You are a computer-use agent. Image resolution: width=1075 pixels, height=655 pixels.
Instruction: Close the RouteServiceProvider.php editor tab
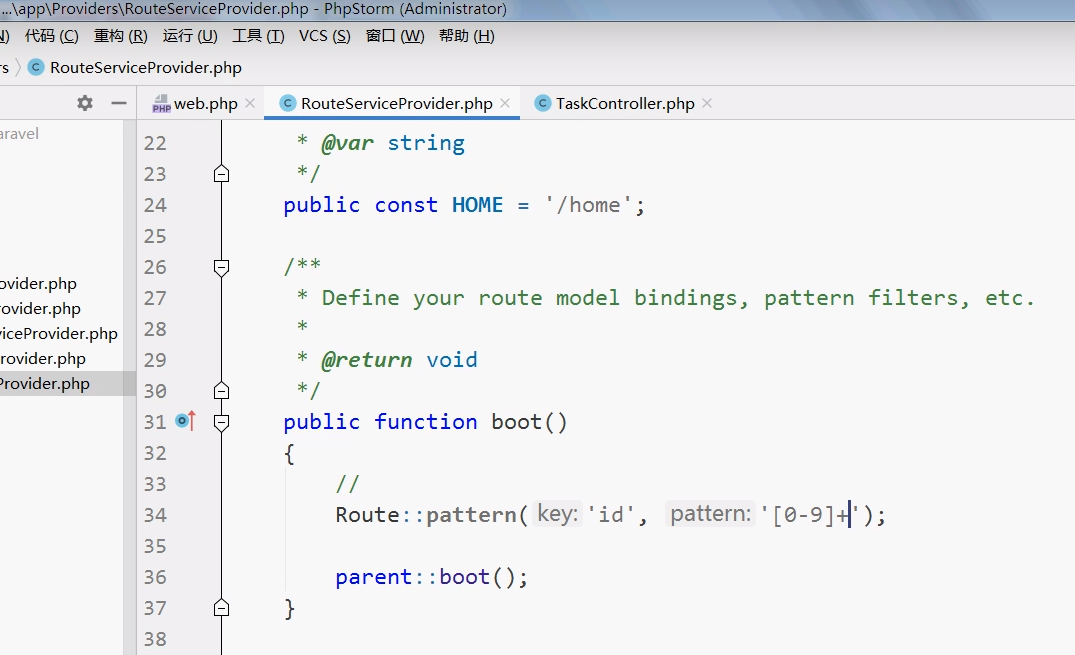click(505, 103)
